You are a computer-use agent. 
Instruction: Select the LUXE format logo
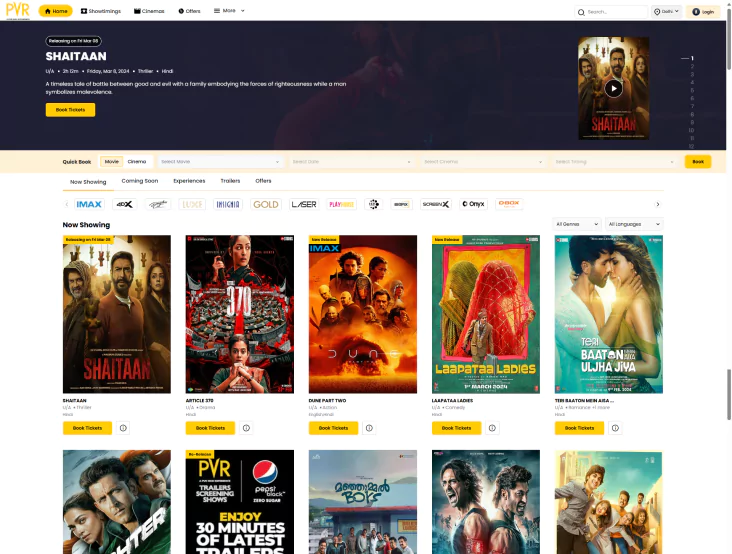192,204
